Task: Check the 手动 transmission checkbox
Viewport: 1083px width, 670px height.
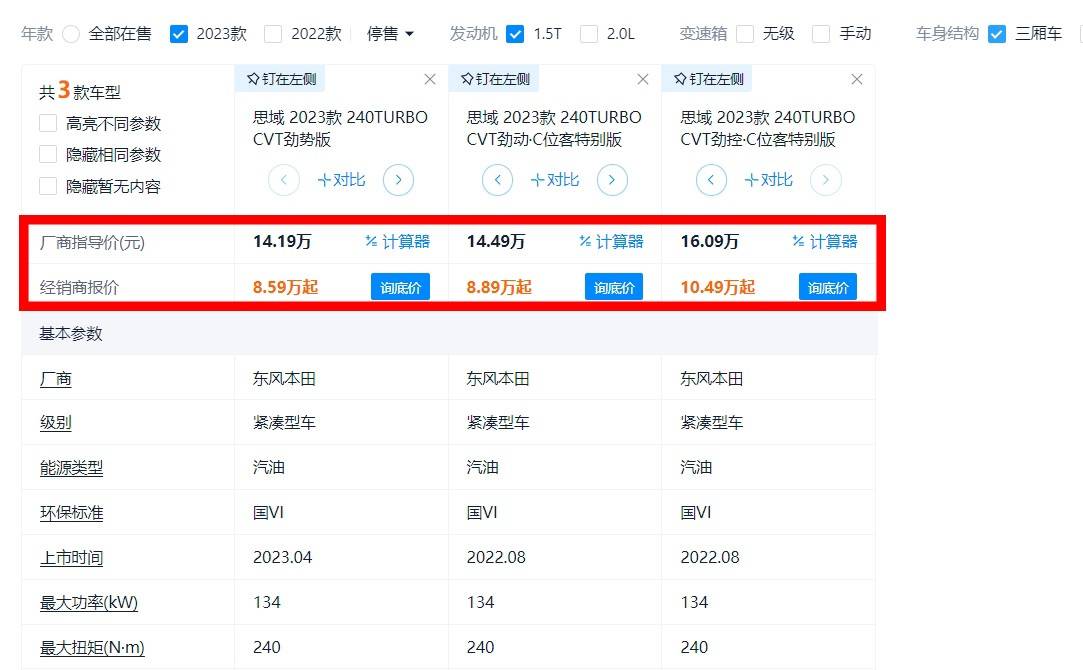Action: point(821,34)
